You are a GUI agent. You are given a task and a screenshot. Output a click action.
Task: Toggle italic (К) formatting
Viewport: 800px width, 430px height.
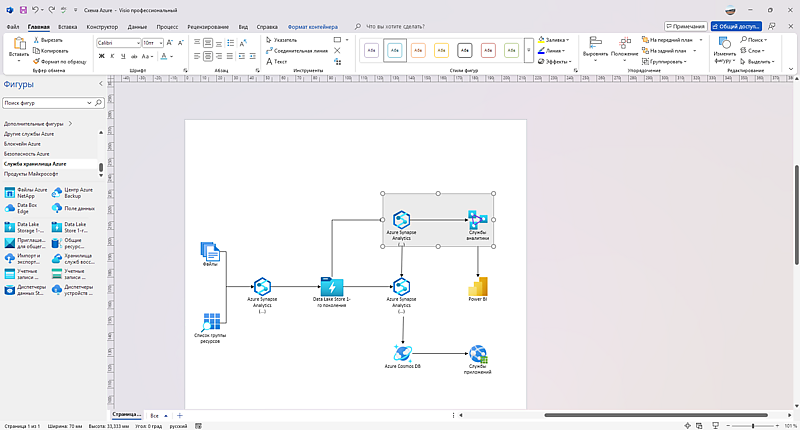pos(112,56)
